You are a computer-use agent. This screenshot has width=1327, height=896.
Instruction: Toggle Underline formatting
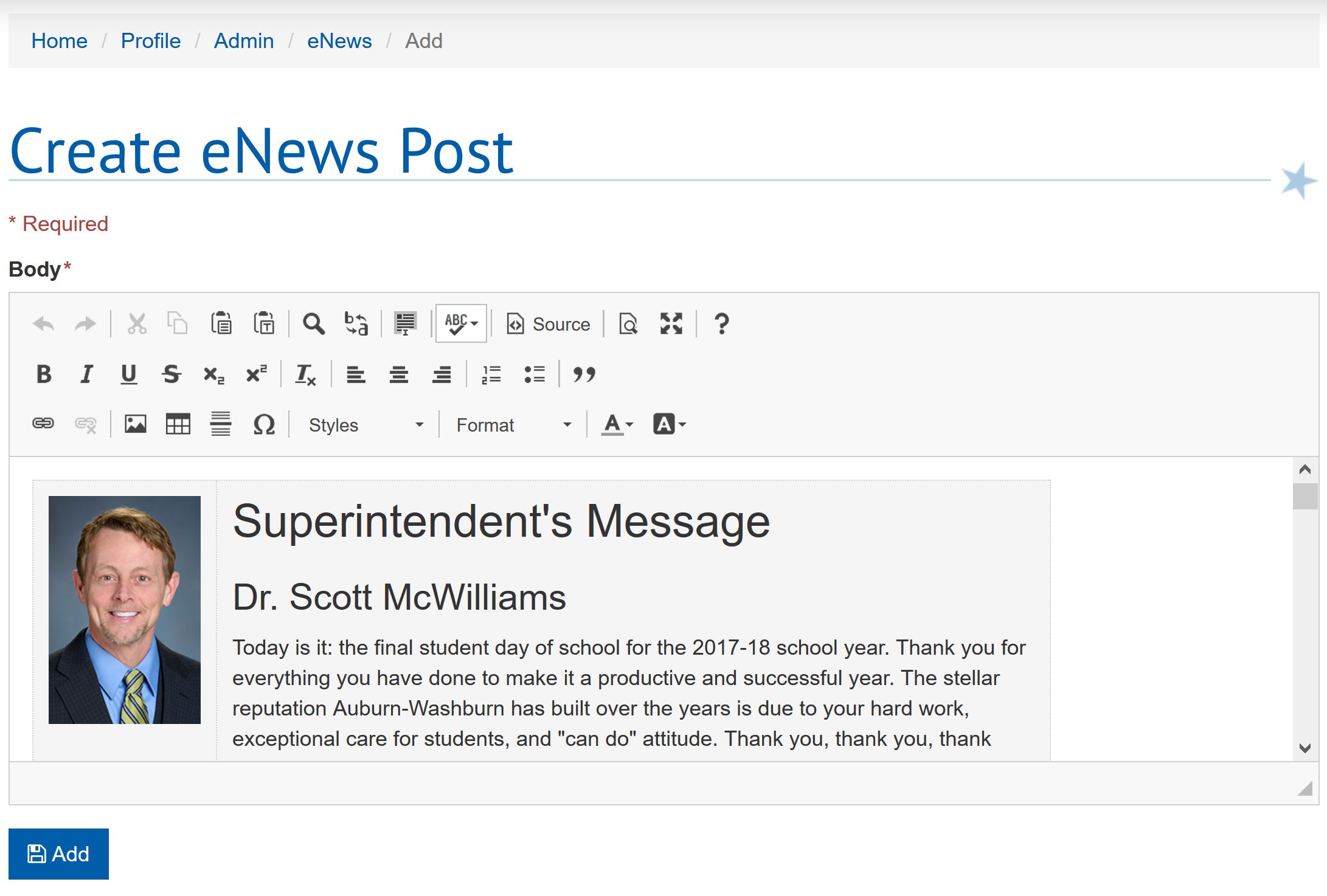[128, 374]
